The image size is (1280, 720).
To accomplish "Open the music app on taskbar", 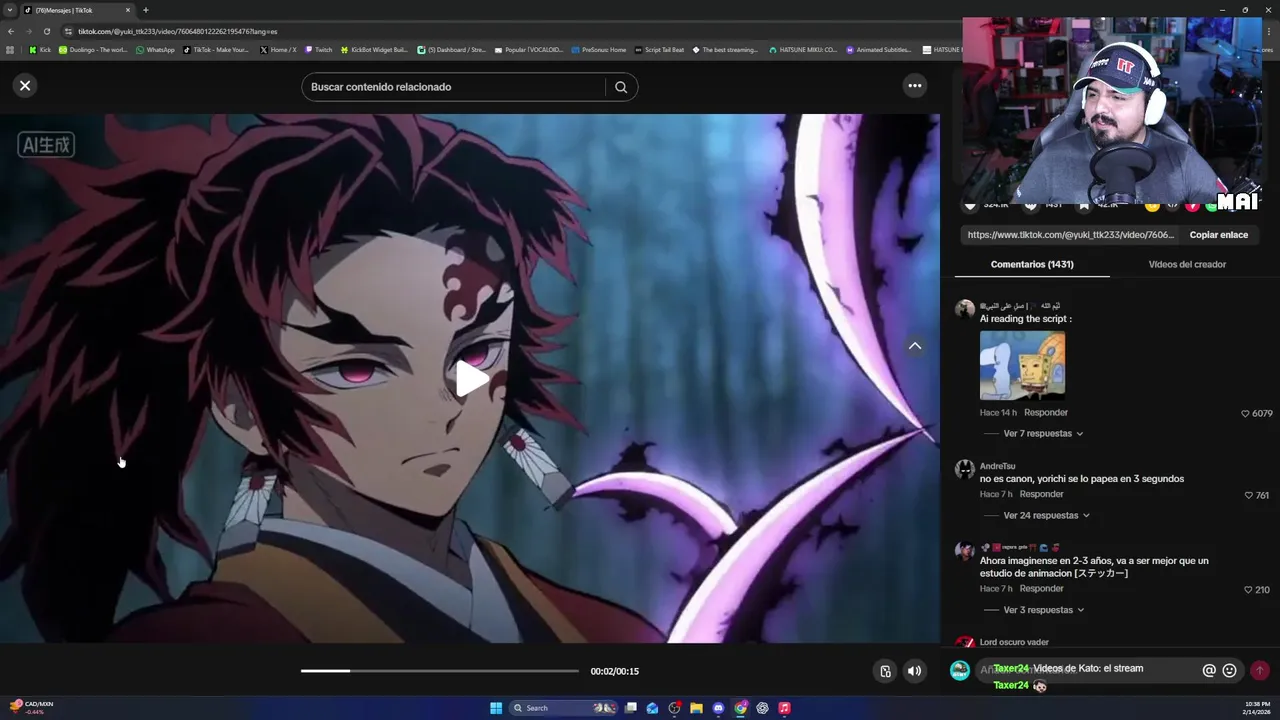I will [x=784, y=708].
